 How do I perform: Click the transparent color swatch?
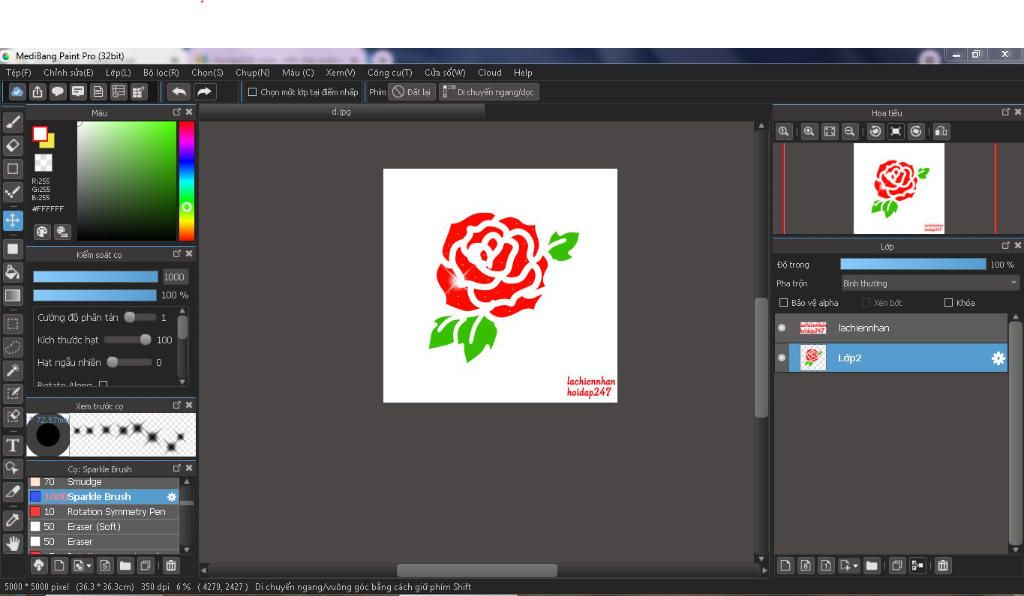pos(43,163)
